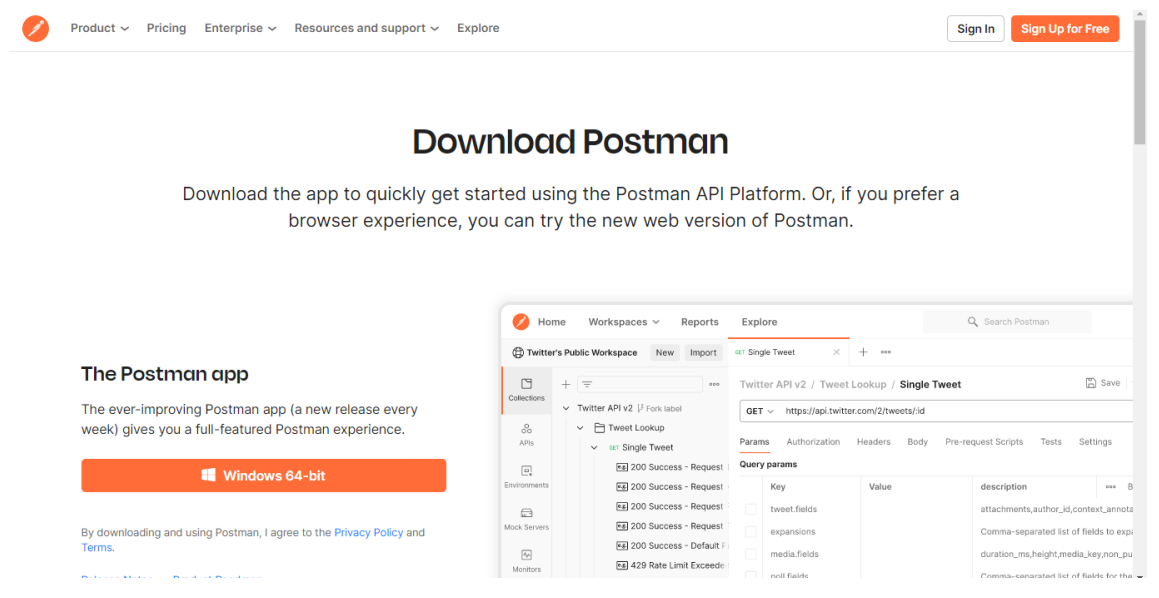1159x598 pixels.
Task: Click the Import button
Action: pos(703,353)
